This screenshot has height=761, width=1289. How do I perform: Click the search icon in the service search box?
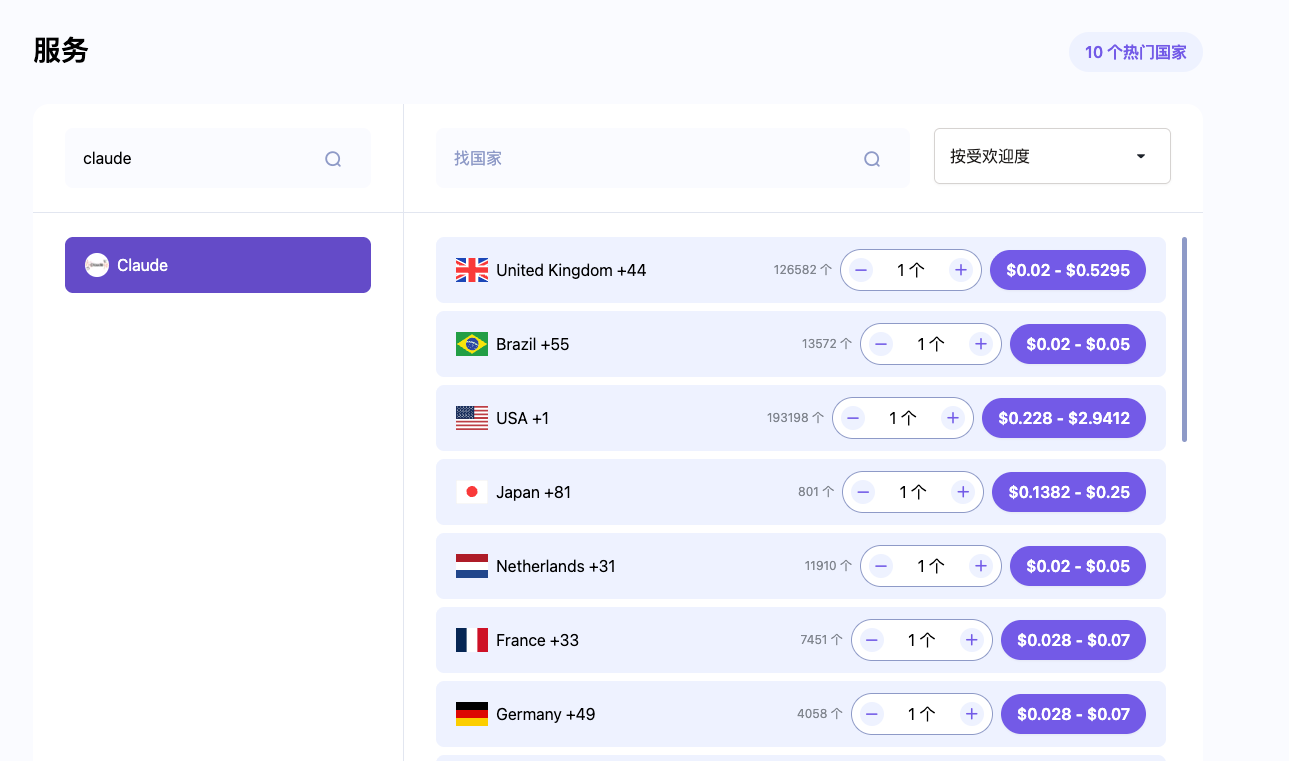click(x=333, y=159)
